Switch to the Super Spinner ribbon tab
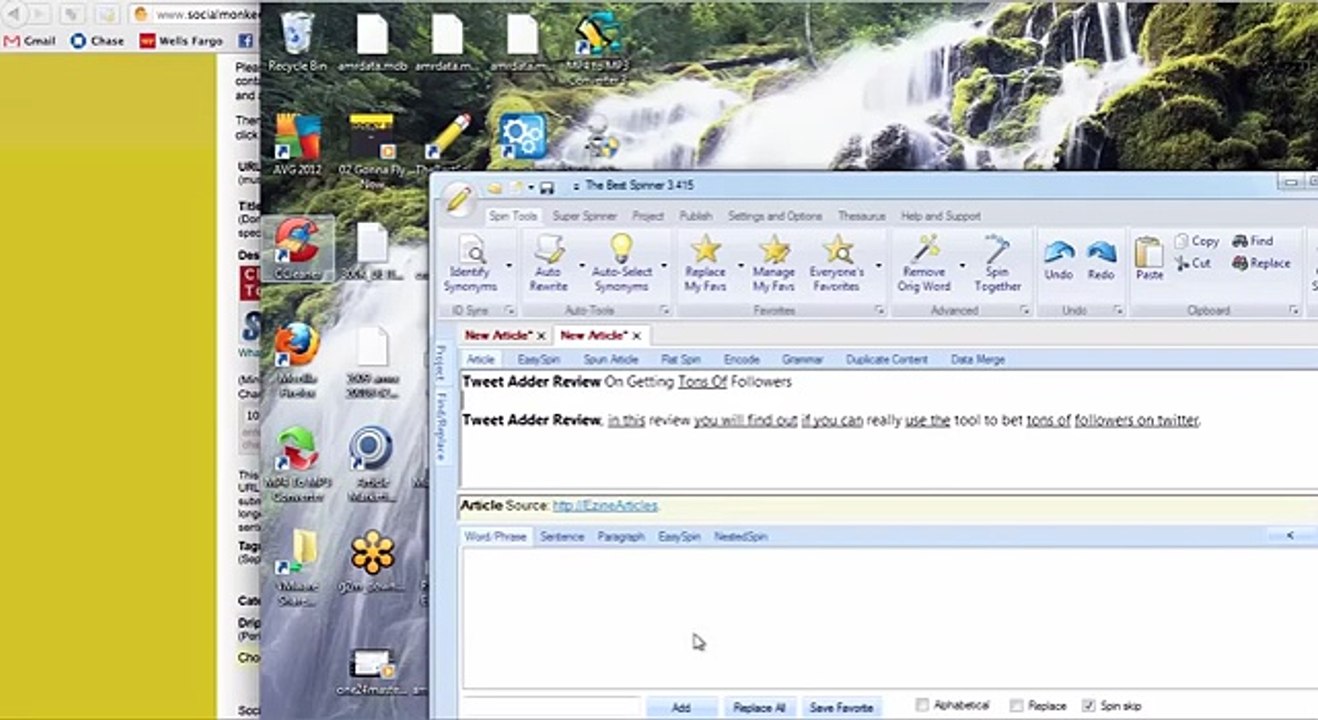Screen dimensions: 1318x720 click(x=585, y=216)
